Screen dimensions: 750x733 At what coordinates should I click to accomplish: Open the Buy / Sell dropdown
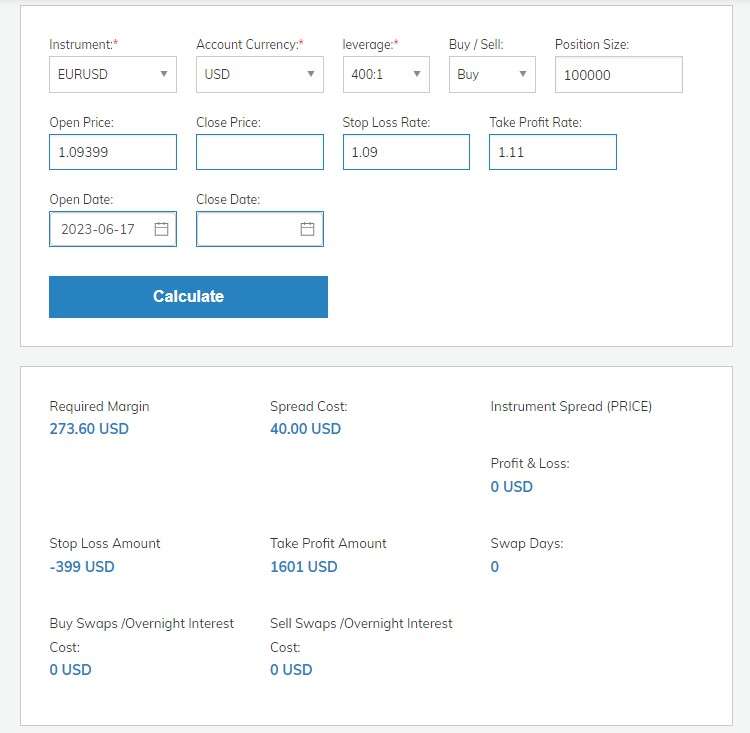492,75
